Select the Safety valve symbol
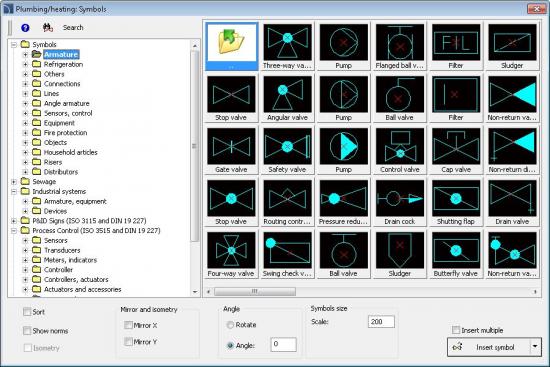The width and height of the screenshot is (550, 367). pyautogui.click(x=287, y=150)
